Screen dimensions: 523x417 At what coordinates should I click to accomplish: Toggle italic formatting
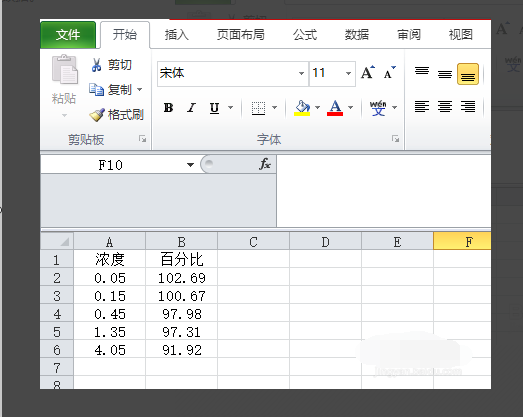(191, 107)
